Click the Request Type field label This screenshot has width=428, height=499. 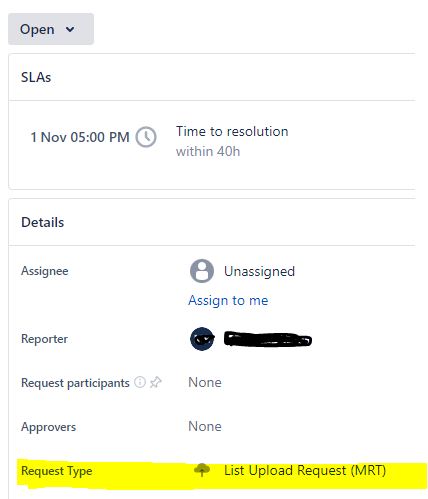point(57,471)
